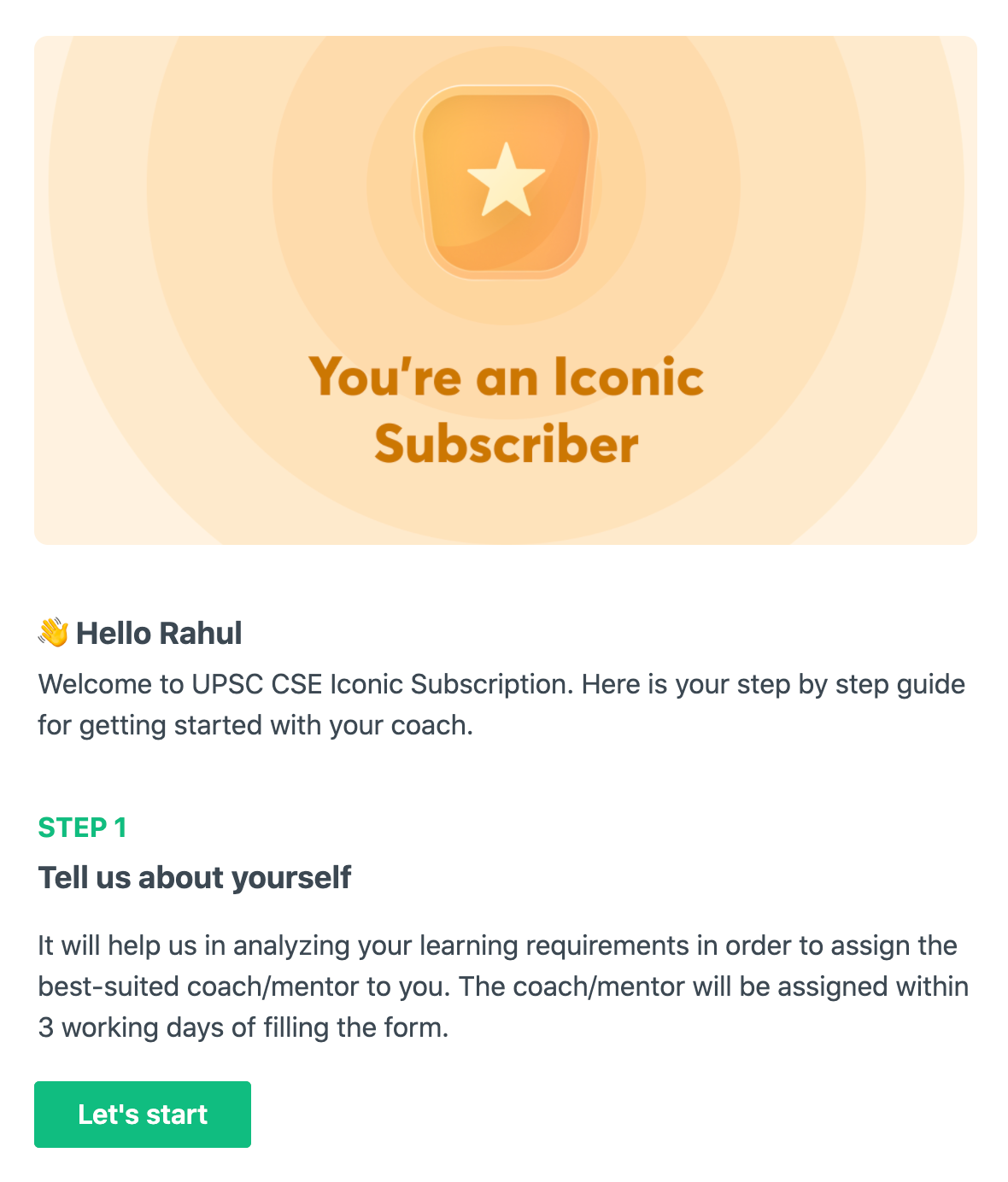This screenshot has width=1008, height=1182.
Task: Click the name "Rahul" in the greeting
Action: pos(201,634)
